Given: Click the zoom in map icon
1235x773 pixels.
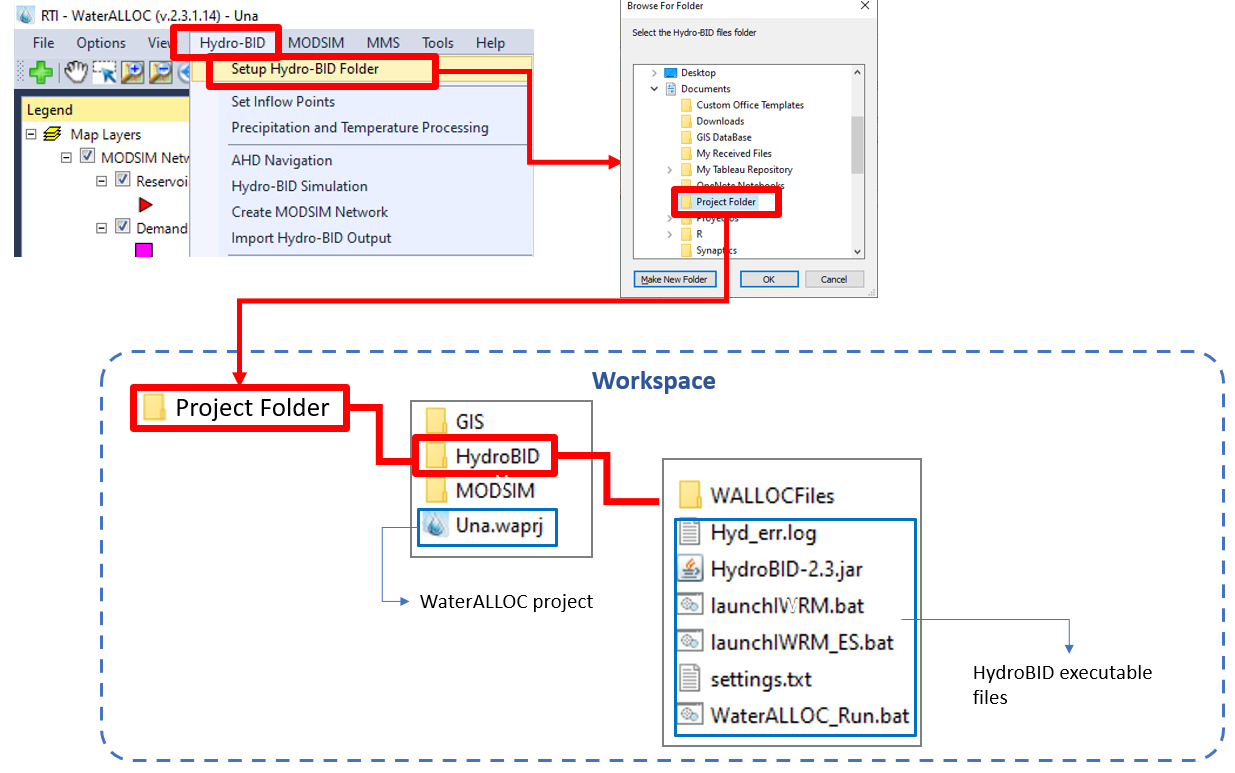Looking at the screenshot, I should pos(133,72).
